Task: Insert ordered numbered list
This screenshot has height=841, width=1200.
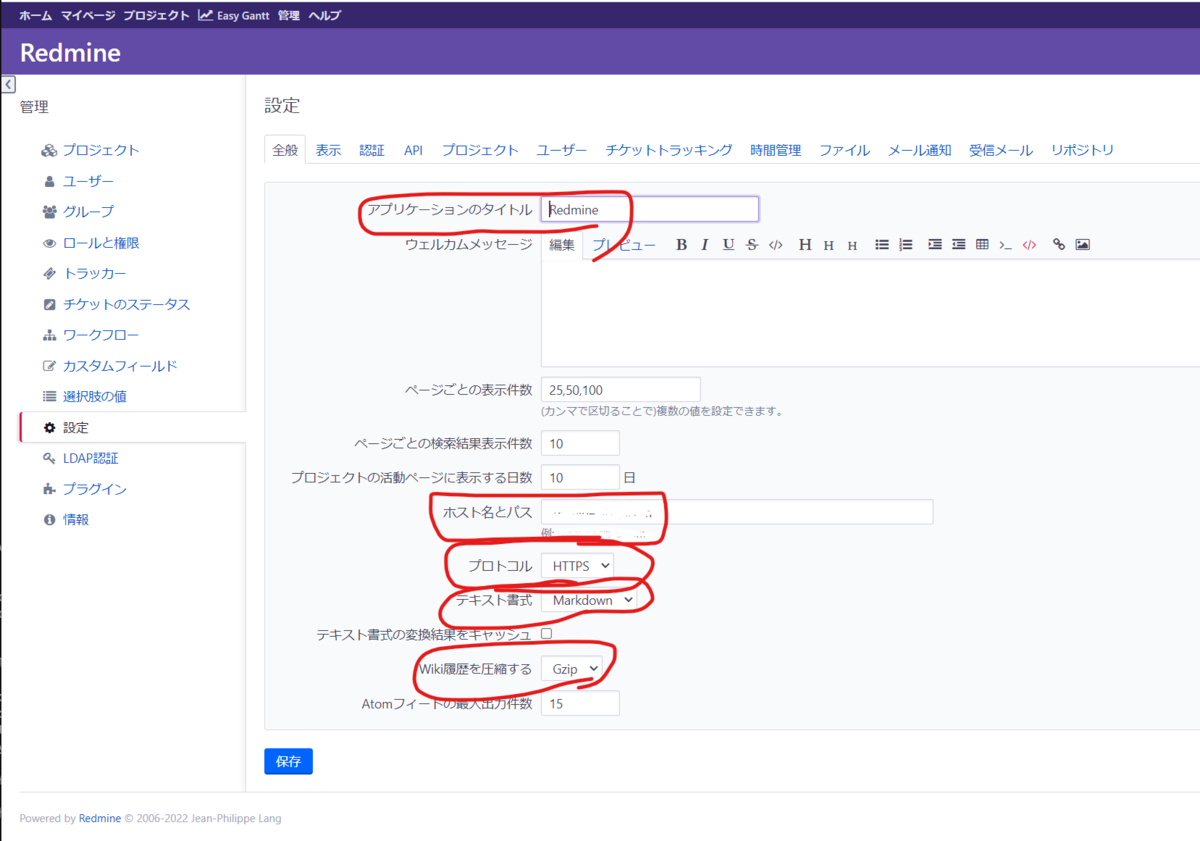Action: tap(906, 245)
